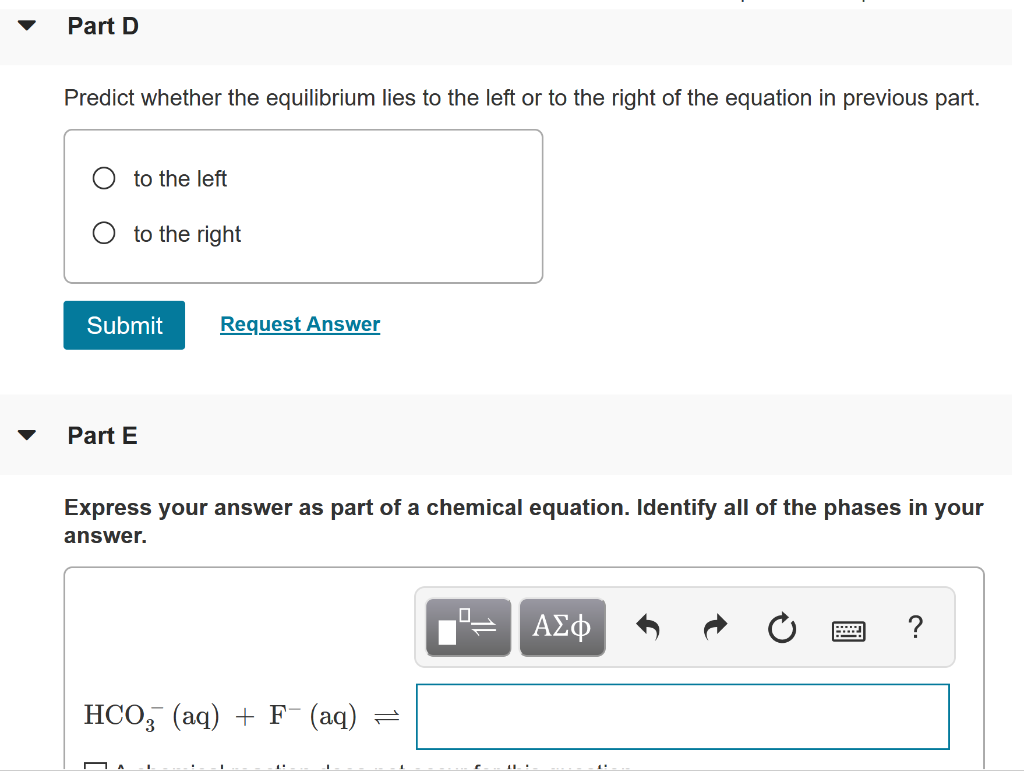Open the Request Answer link
1024x771 pixels.
300,324
